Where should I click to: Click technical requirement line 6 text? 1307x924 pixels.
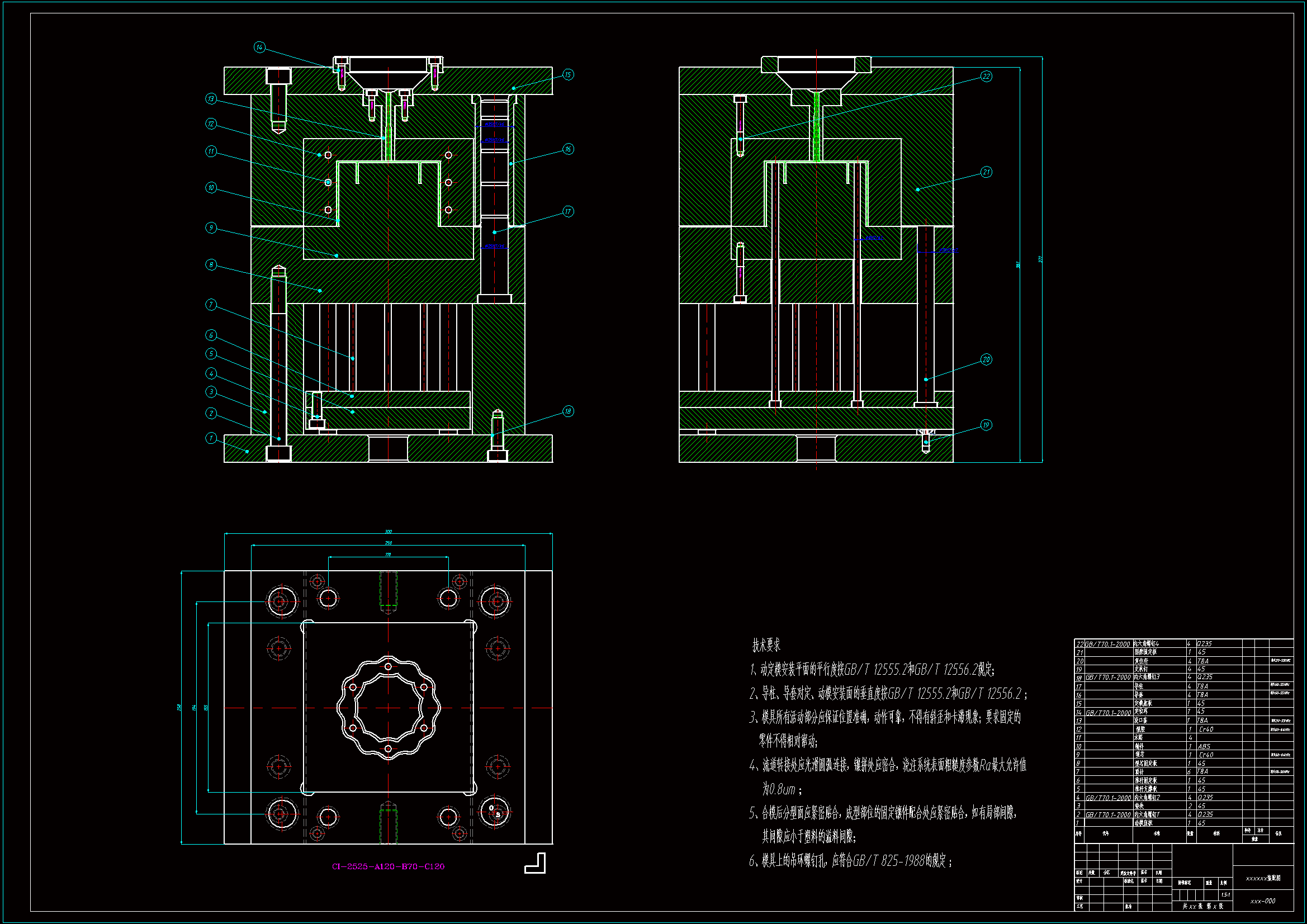pyautogui.click(x=851, y=860)
